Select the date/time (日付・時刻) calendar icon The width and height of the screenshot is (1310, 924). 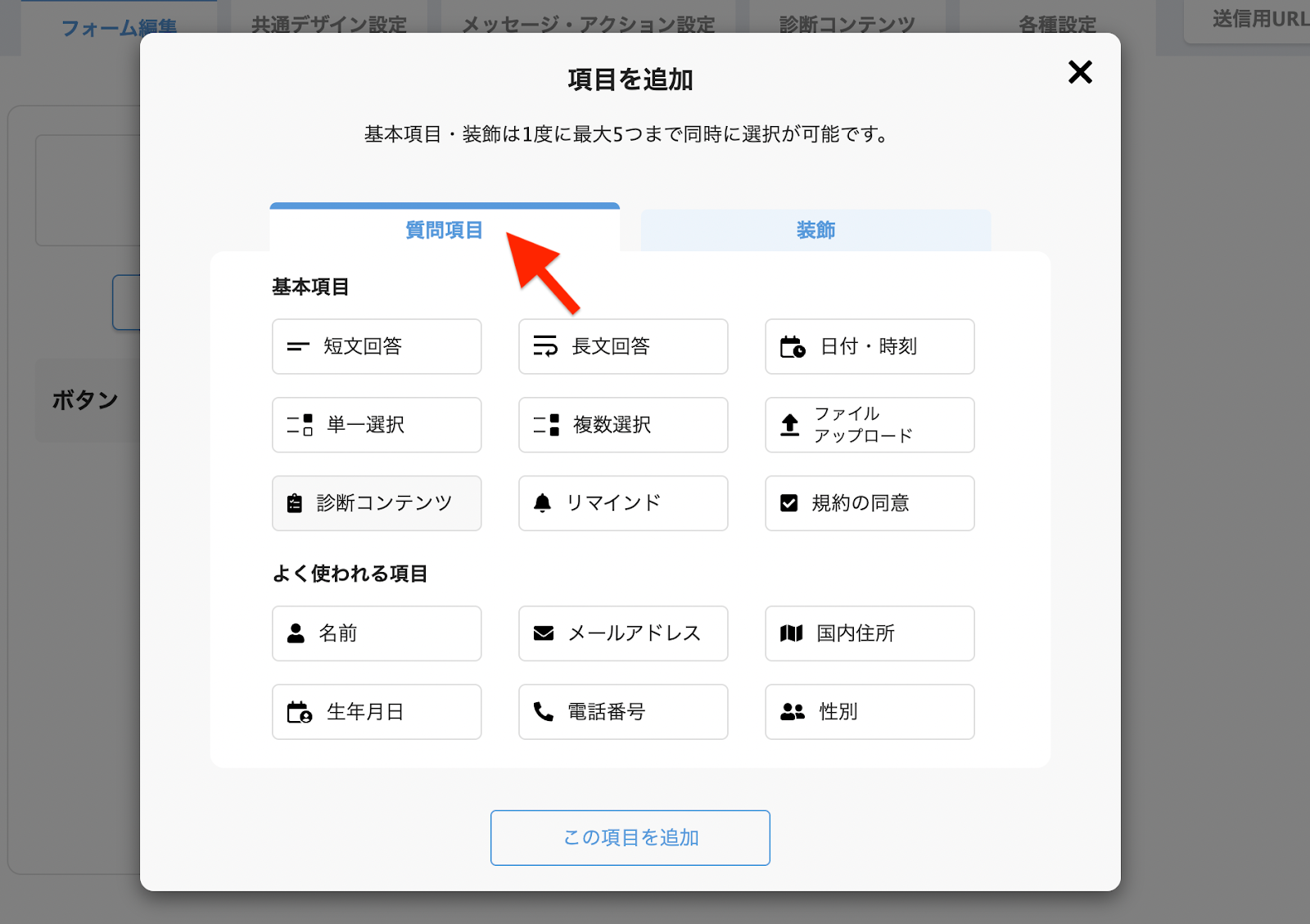point(792,347)
